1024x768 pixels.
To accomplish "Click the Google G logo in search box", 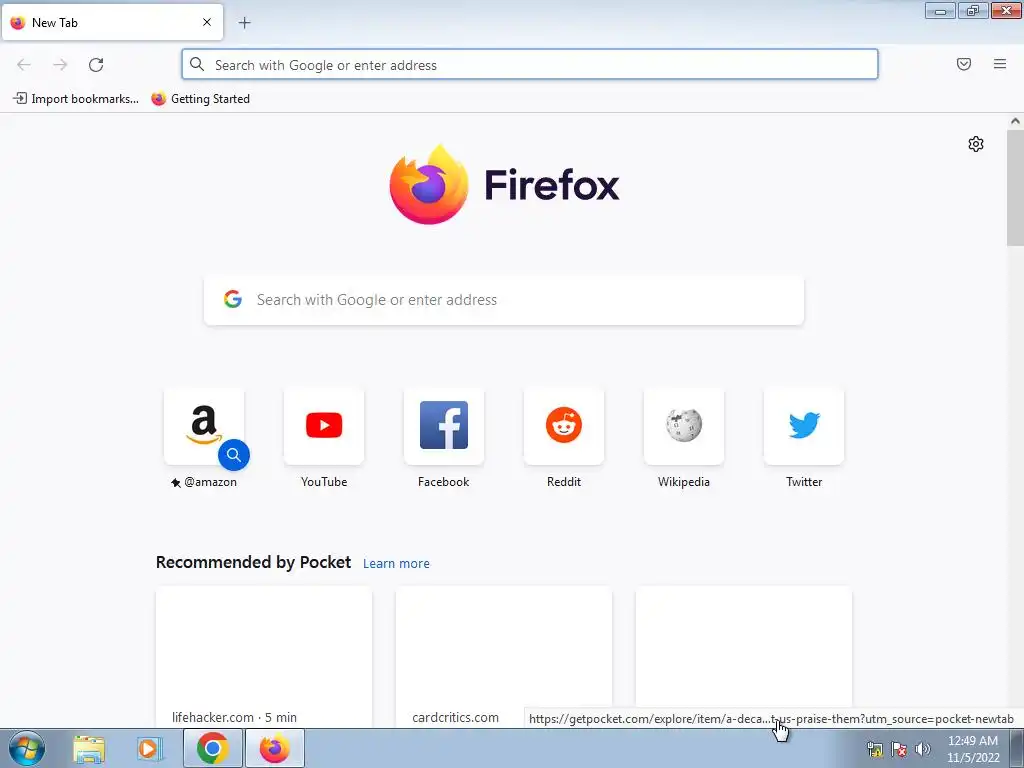I will (x=233, y=299).
